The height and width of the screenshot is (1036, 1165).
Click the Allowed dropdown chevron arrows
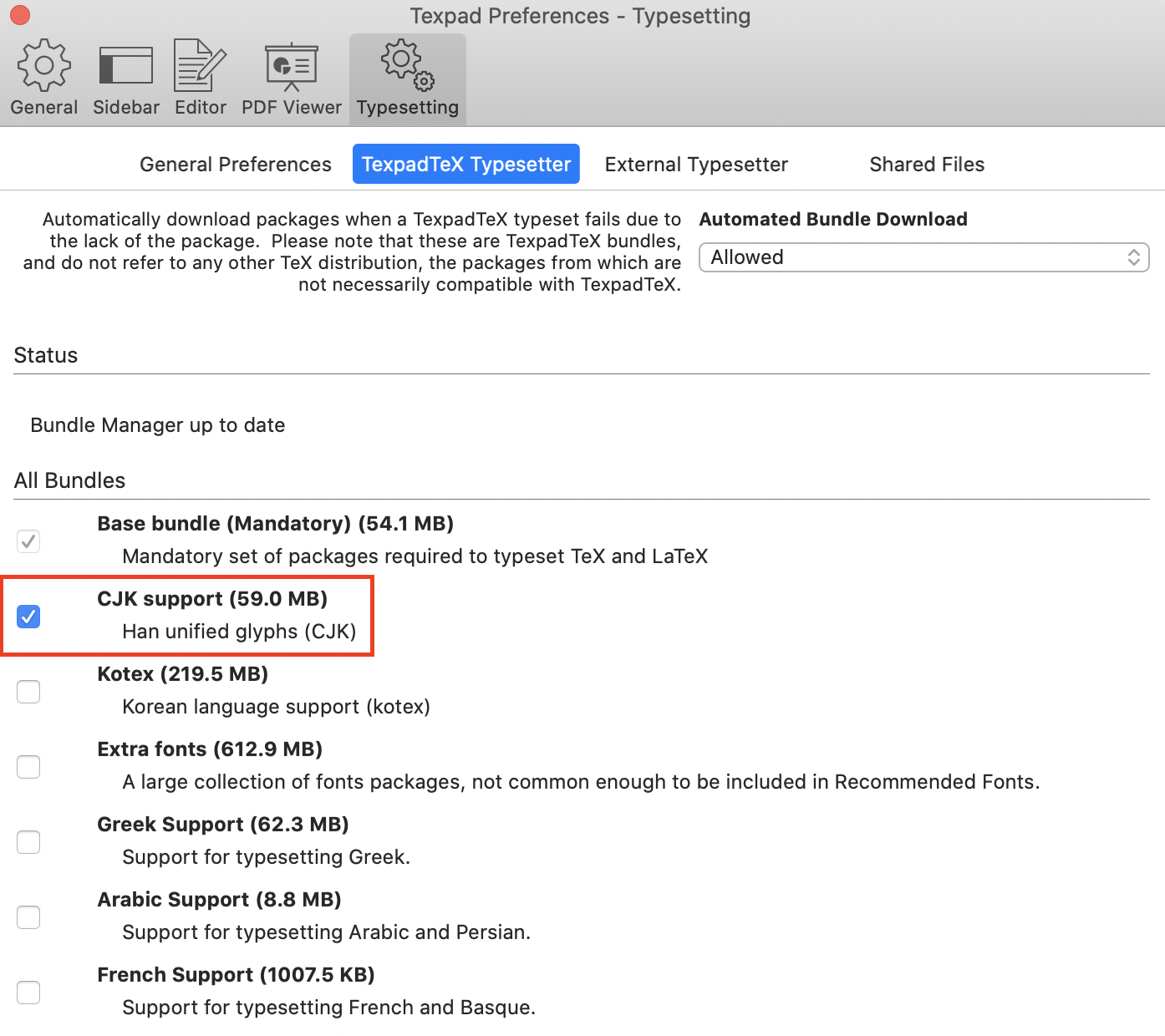(x=1134, y=257)
